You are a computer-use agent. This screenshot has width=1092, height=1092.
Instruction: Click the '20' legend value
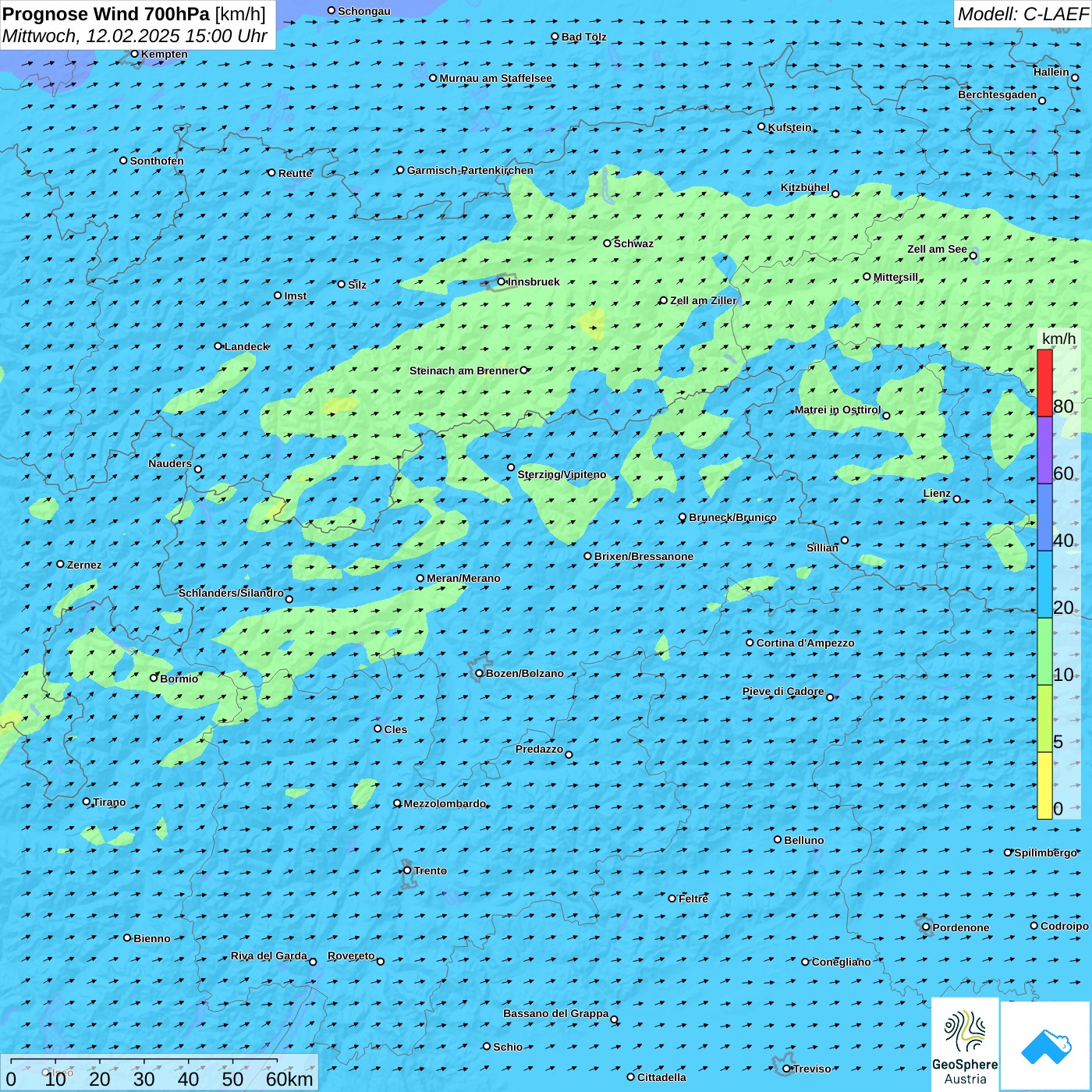1063,607
